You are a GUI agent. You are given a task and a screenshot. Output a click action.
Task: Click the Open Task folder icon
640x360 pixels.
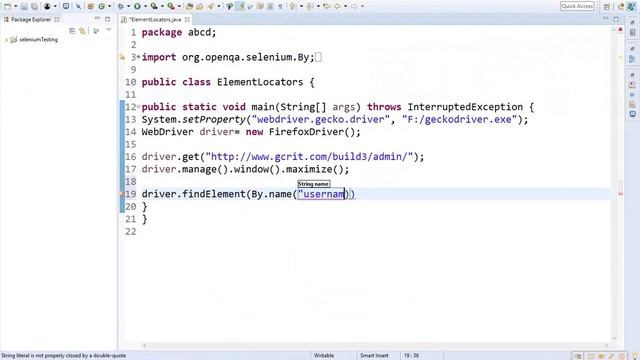[x=200, y=7]
